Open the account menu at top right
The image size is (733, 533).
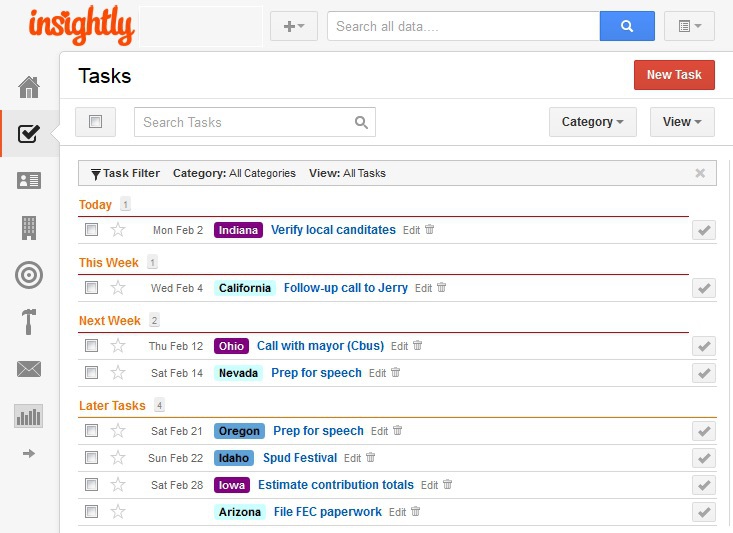689,26
